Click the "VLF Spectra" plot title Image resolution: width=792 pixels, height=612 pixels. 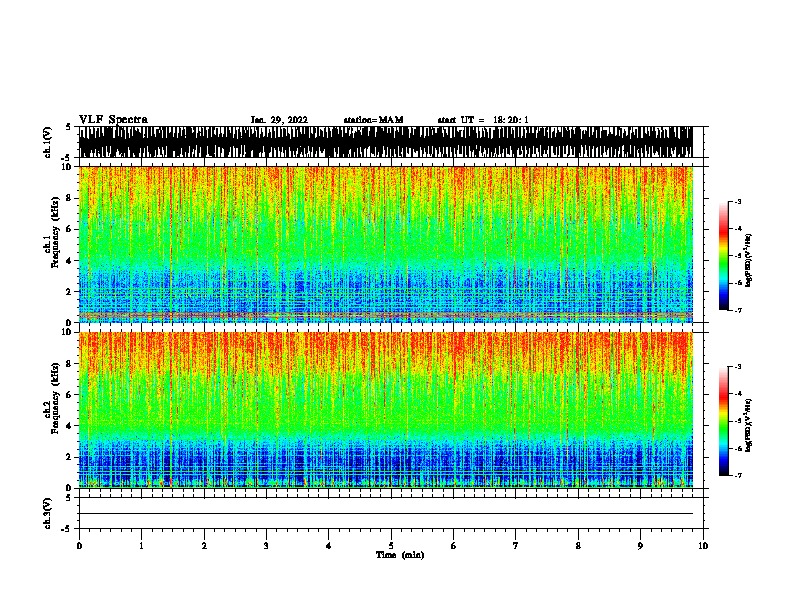[x=114, y=120]
